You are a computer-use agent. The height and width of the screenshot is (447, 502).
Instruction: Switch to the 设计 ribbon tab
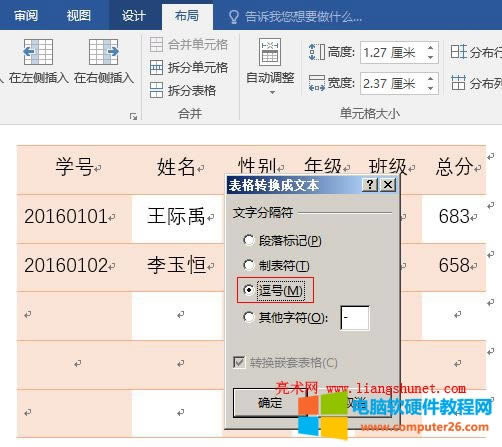tap(134, 15)
